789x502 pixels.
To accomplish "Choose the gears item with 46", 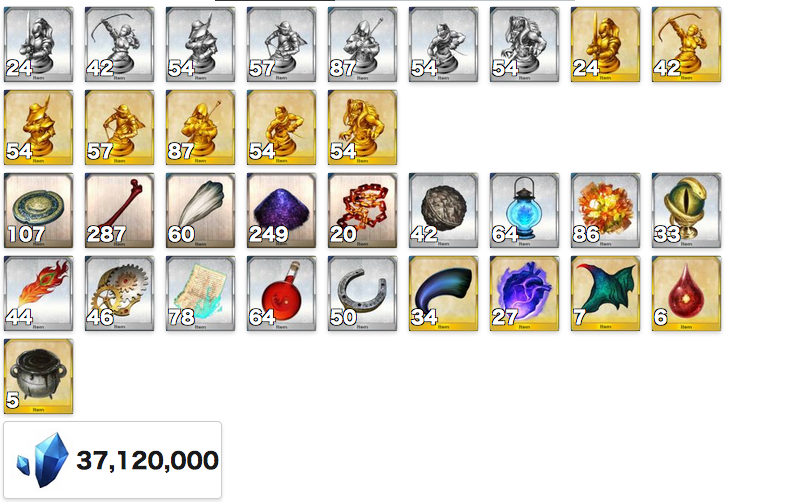I will point(119,293).
